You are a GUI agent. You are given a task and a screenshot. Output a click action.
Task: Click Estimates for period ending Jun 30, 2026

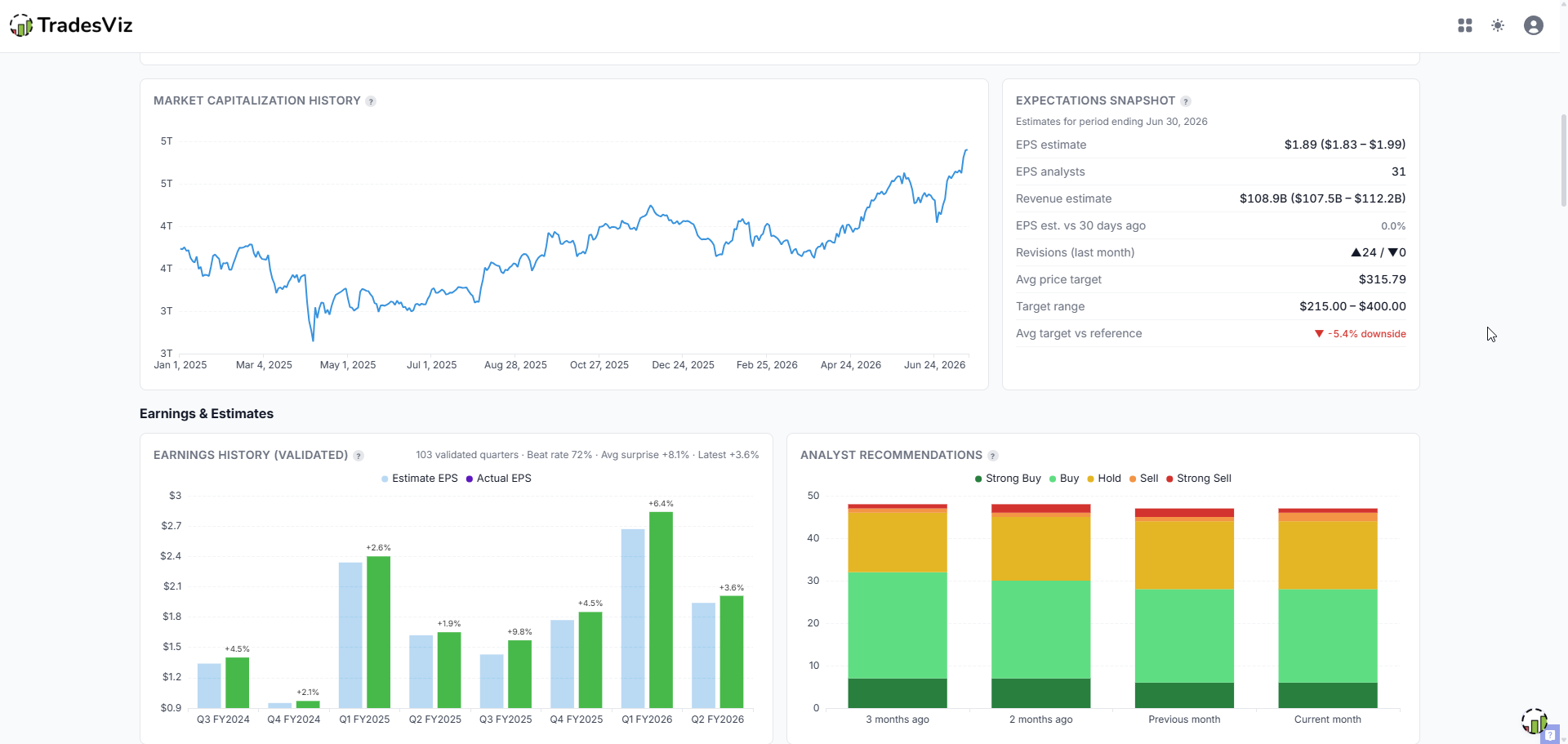[1111, 122]
